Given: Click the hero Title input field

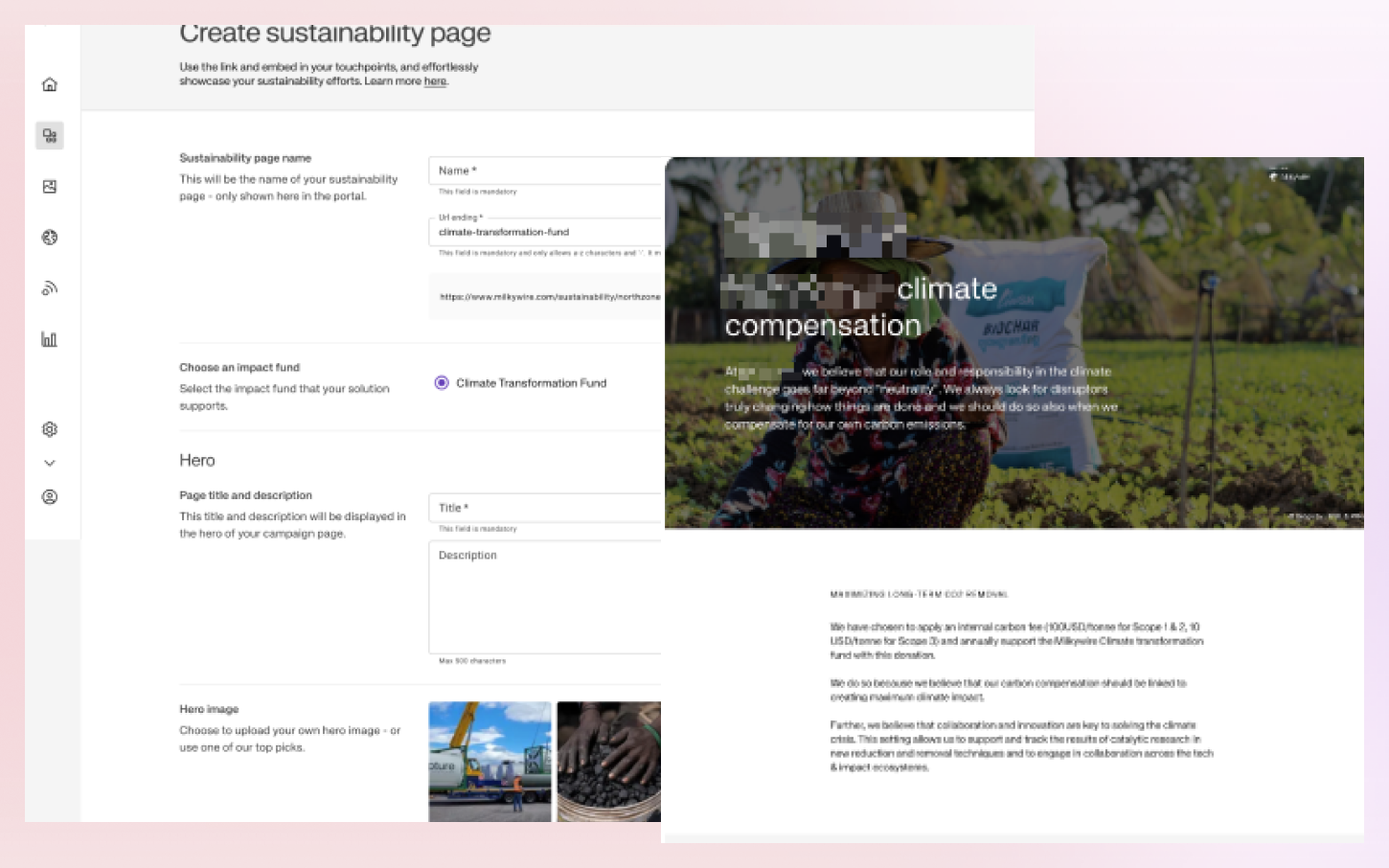Looking at the screenshot, I should coord(545,508).
